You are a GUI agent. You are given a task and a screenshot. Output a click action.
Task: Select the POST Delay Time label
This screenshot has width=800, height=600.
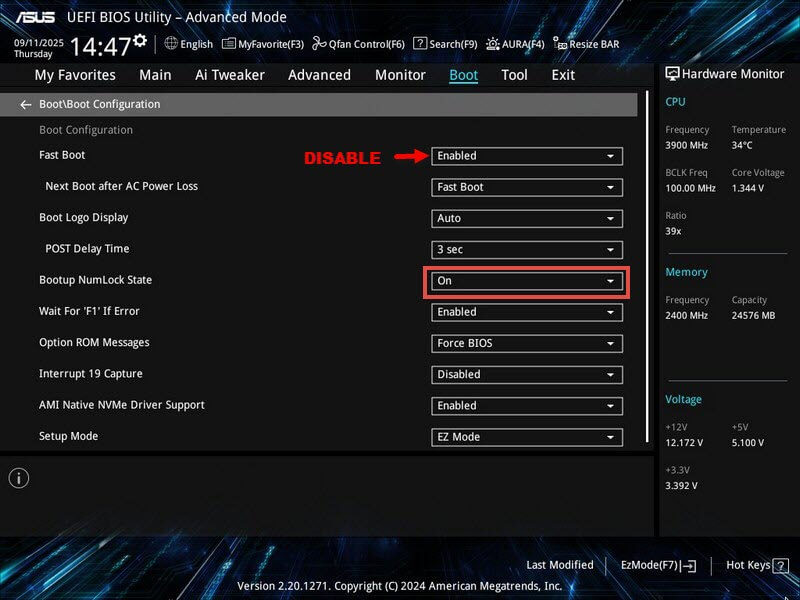click(87, 249)
